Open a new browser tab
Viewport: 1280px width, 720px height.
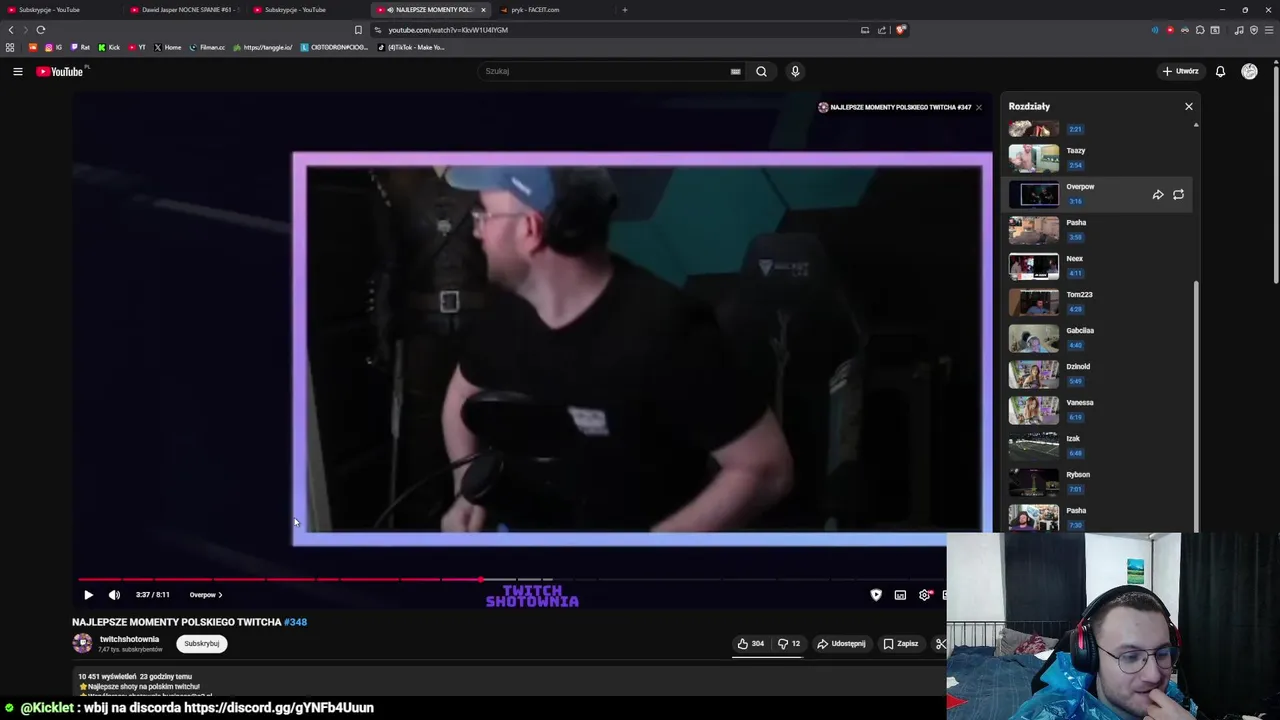coord(625,10)
